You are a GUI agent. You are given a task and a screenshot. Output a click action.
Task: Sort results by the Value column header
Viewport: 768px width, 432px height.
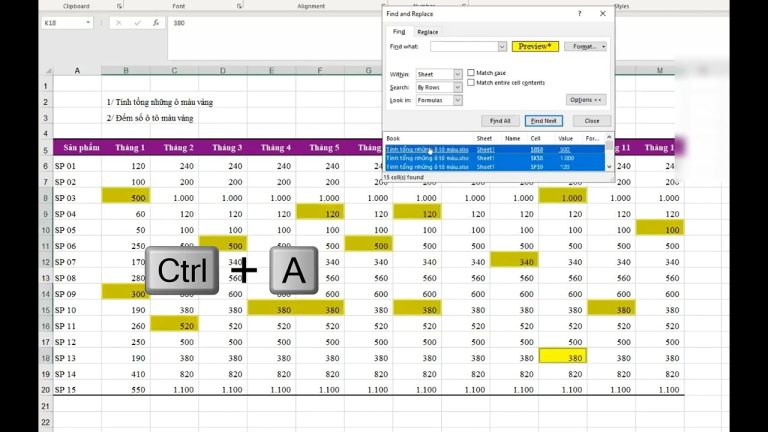tap(568, 139)
